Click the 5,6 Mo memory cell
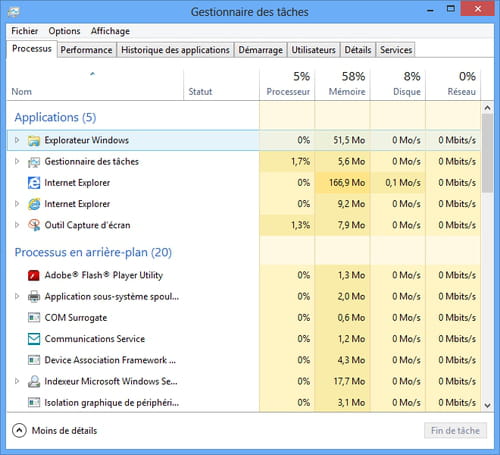 coord(342,162)
